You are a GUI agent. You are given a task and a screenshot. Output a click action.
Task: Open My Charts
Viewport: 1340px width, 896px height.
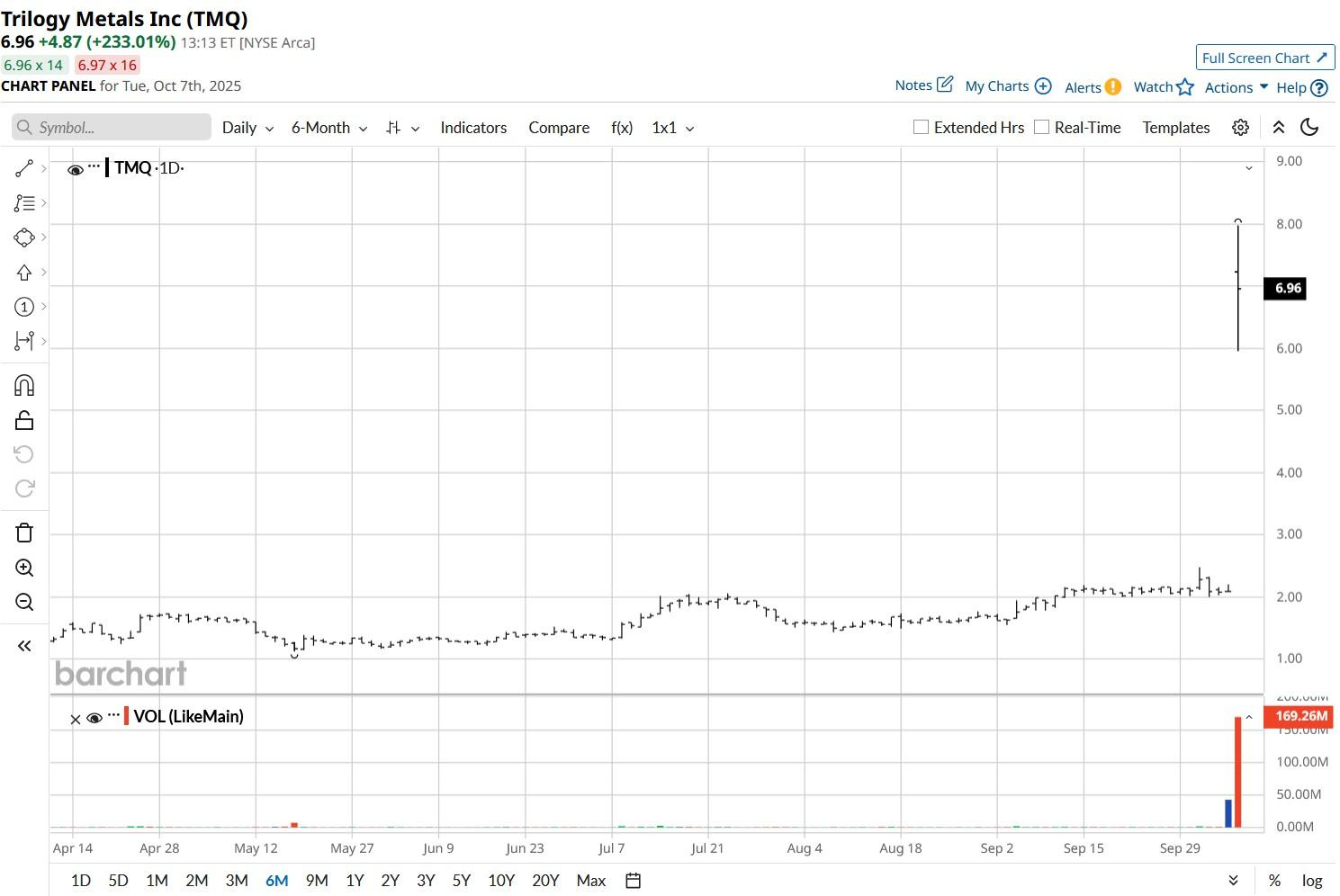[x=1008, y=86]
